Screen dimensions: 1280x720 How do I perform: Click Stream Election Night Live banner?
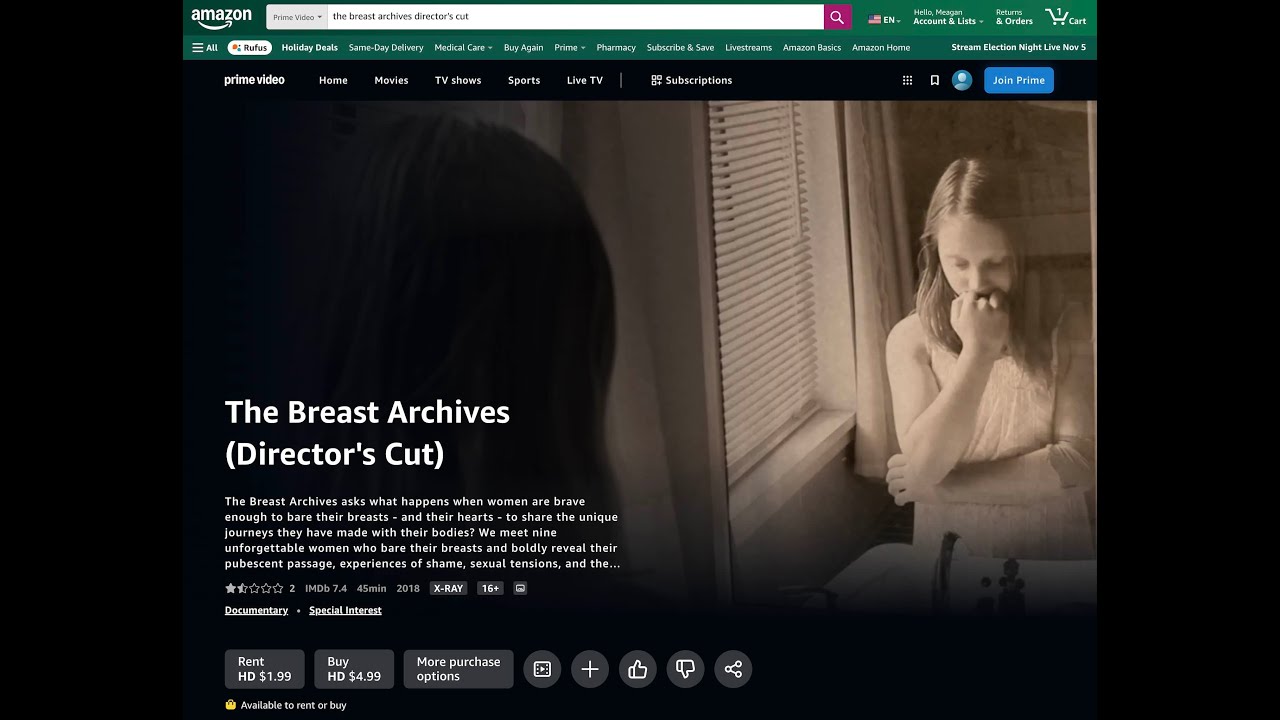(1018, 47)
